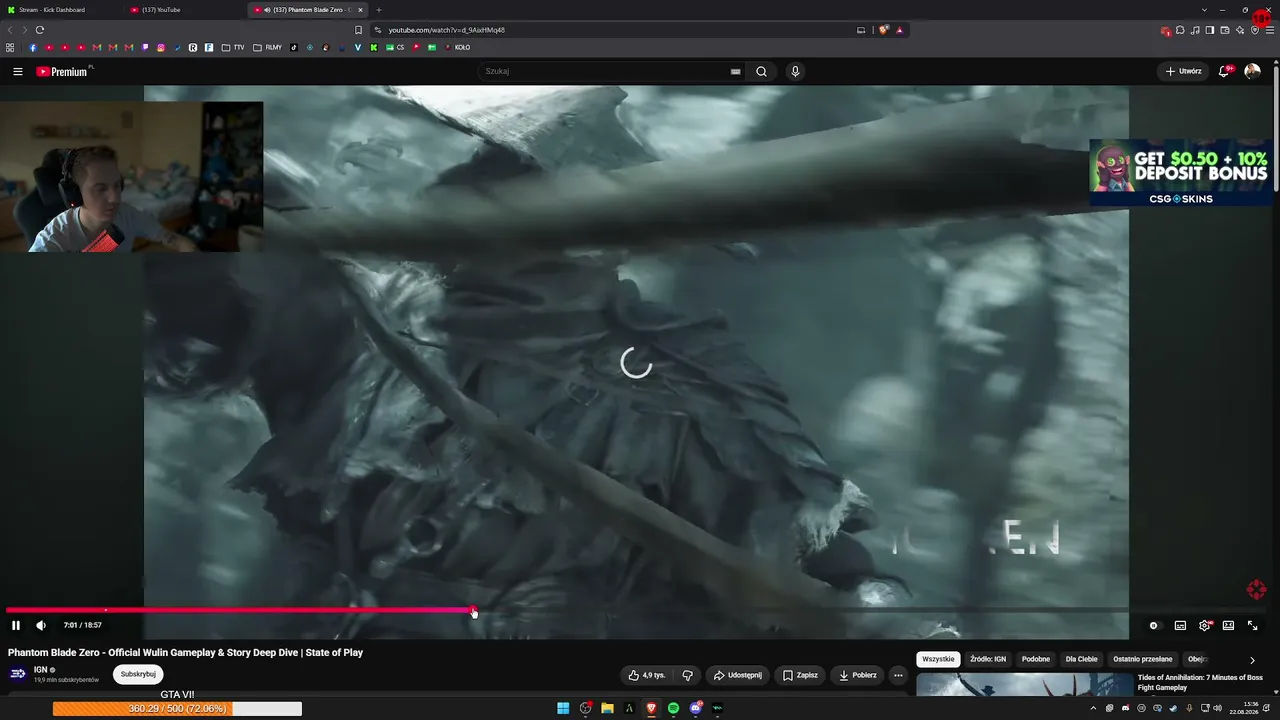Open the Twitch bookmark icon
The height and width of the screenshot is (720, 1280).
[x=145, y=47]
